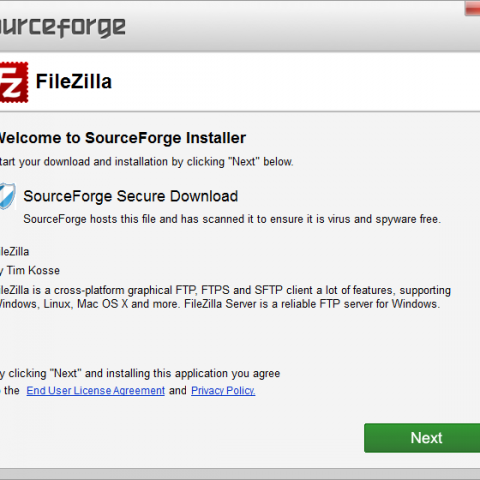Continue the installation with the green Next button
The height and width of the screenshot is (480, 480).
click(422, 438)
